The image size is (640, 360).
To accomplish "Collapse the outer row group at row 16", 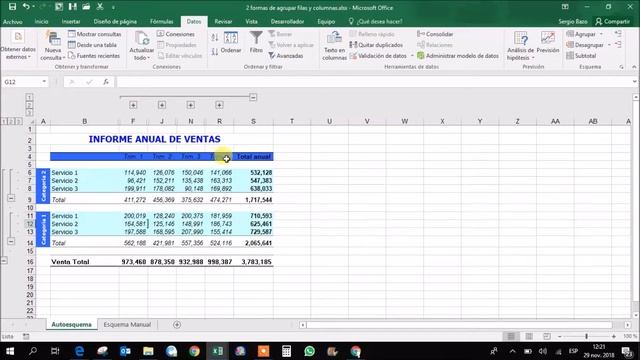I will [x=4, y=260].
